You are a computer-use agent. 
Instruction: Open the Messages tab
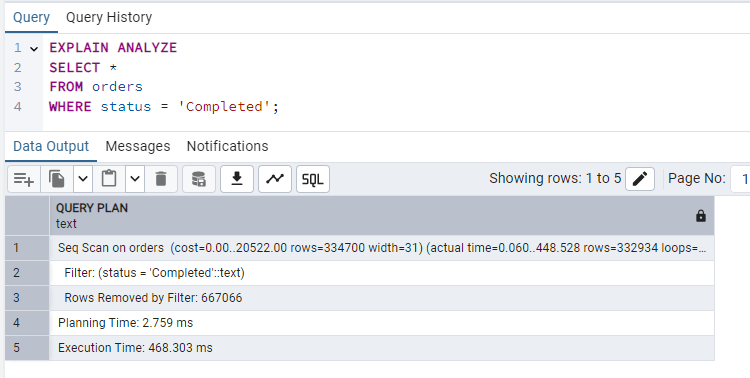[x=138, y=146]
